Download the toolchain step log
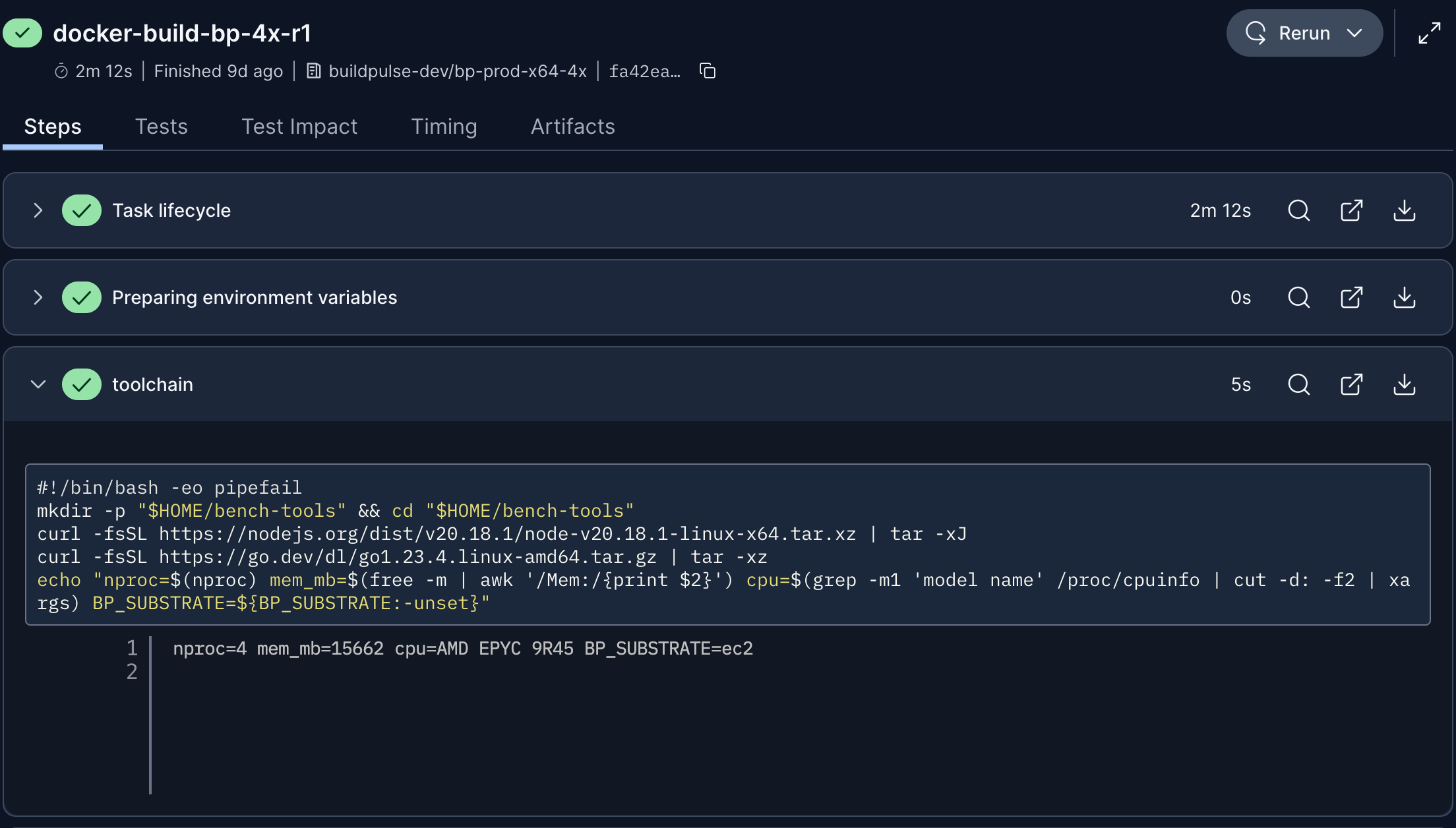1456x828 pixels. click(x=1404, y=385)
